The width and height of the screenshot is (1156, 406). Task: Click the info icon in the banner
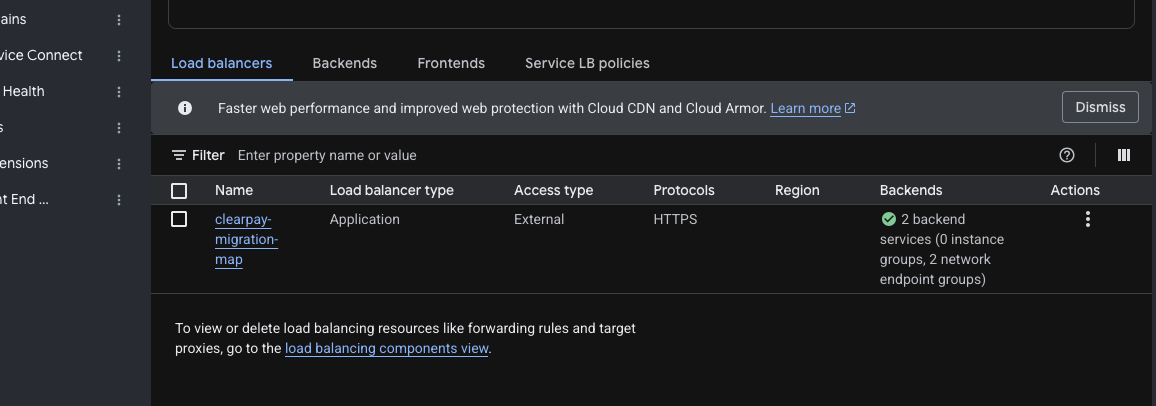(185, 108)
